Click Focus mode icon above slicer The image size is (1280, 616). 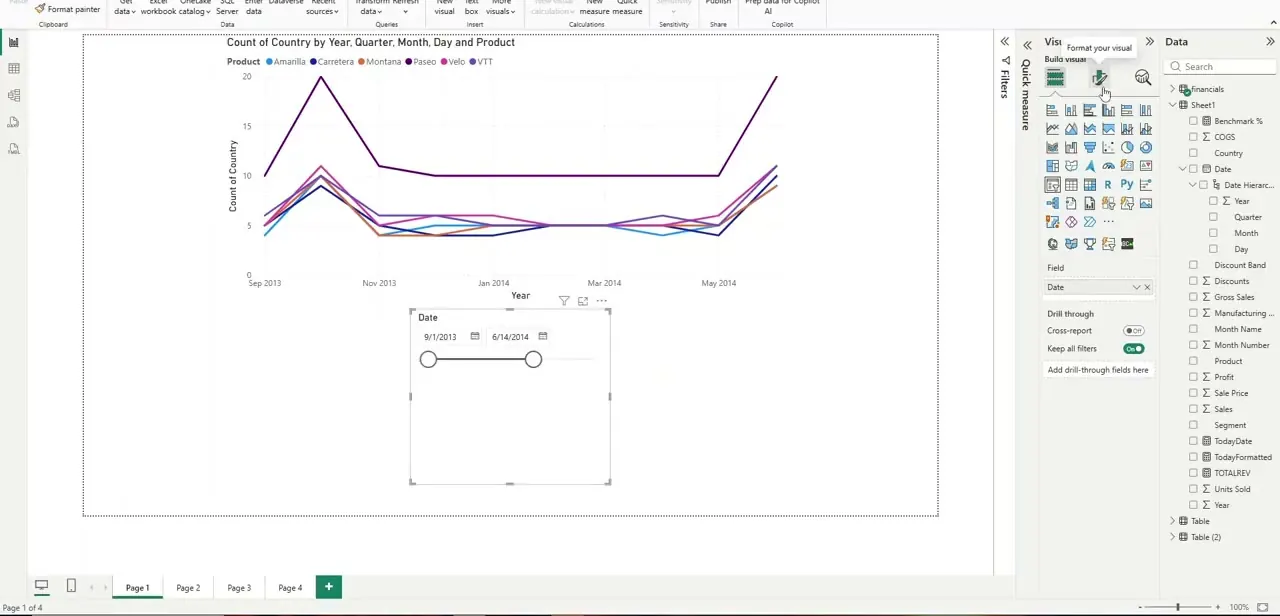tap(583, 301)
